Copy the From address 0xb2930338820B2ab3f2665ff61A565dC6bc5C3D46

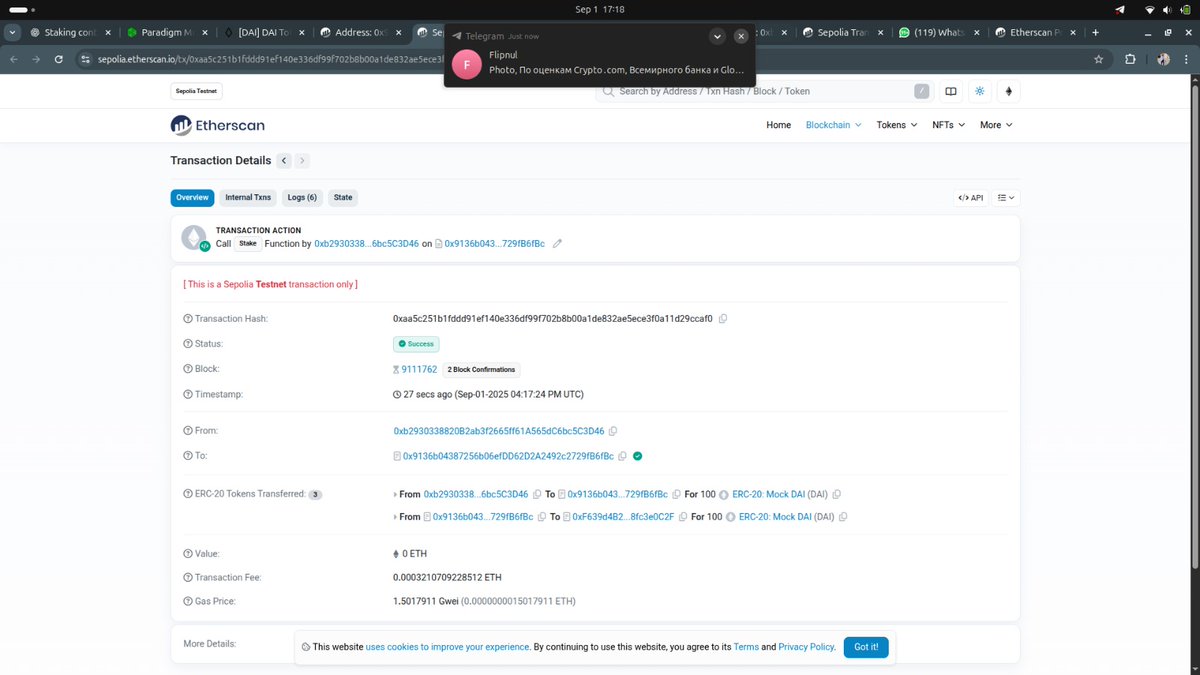tap(613, 431)
